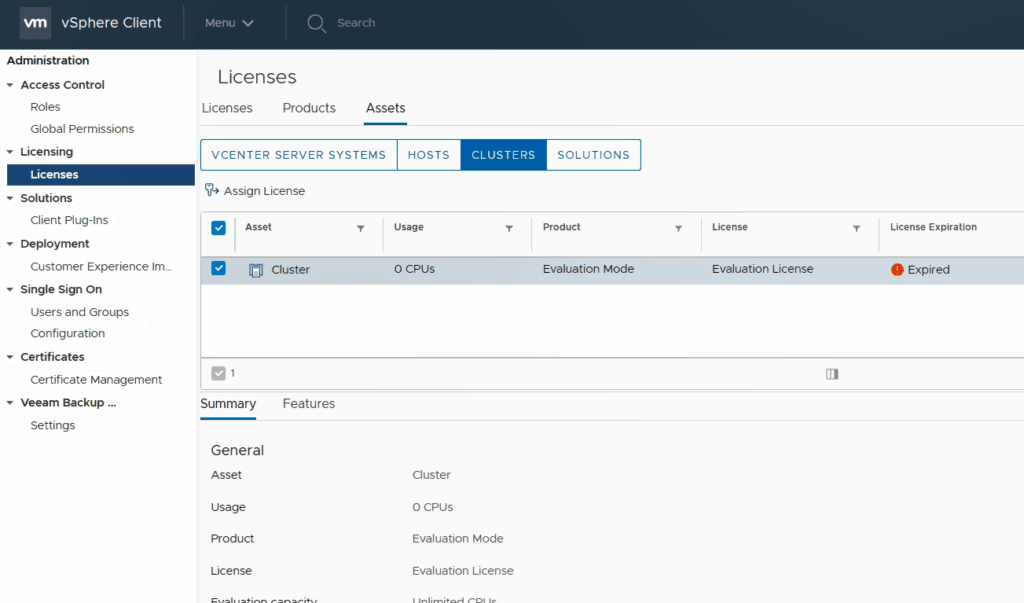Collapse the Licensing section
Image resolution: width=1024 pixels, height=603 pixels.
click(10, 152)
